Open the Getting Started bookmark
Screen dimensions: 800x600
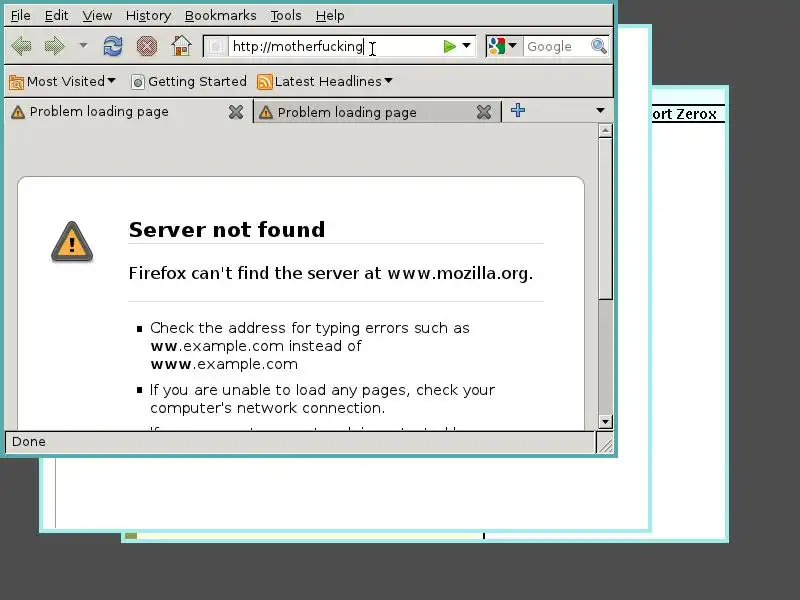point(189,82)
